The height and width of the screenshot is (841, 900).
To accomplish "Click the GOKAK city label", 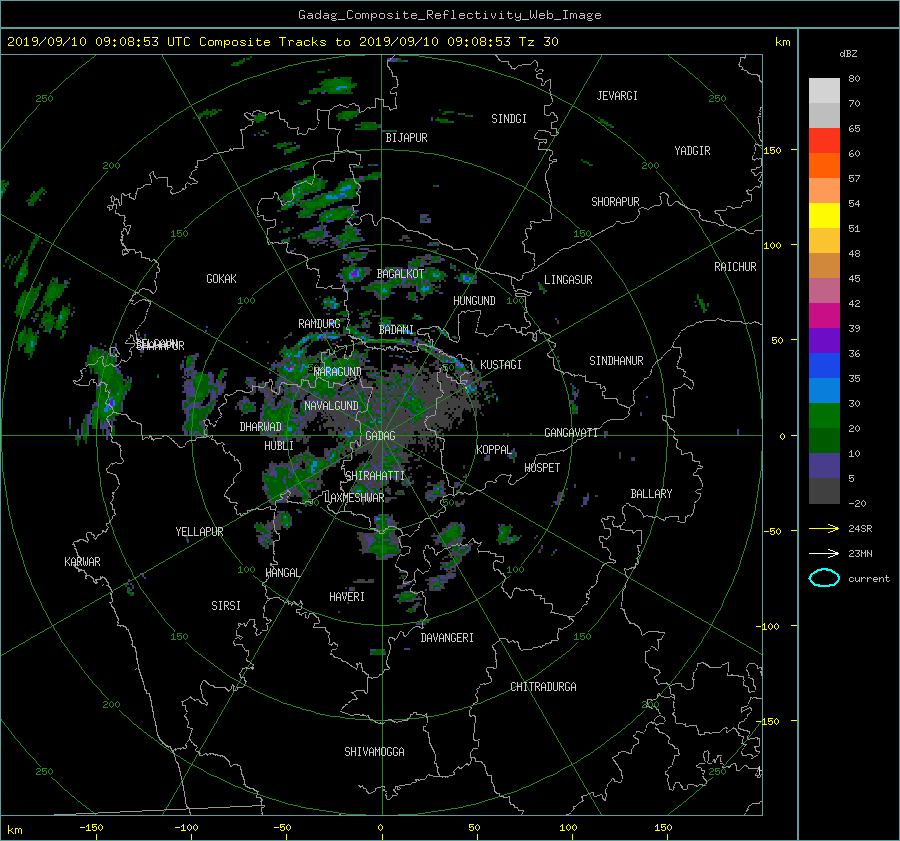I will (222, 278).
